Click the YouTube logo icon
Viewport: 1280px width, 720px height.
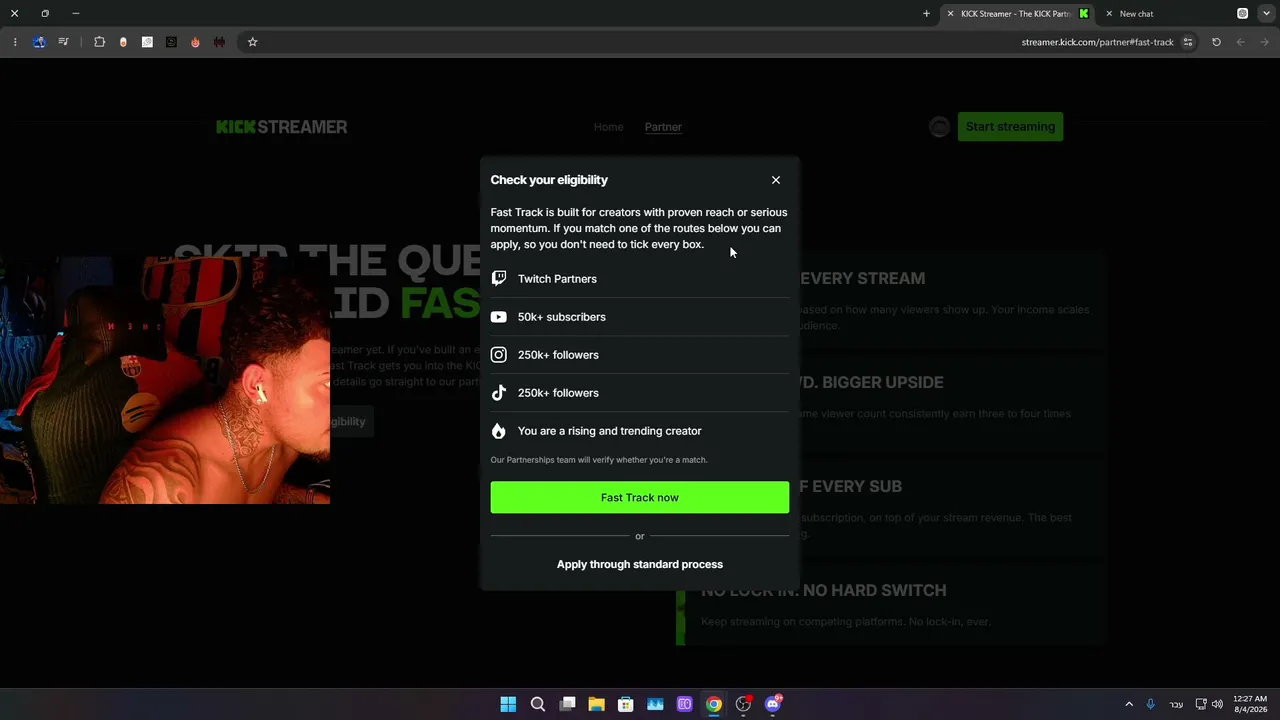tap(499, 317)
